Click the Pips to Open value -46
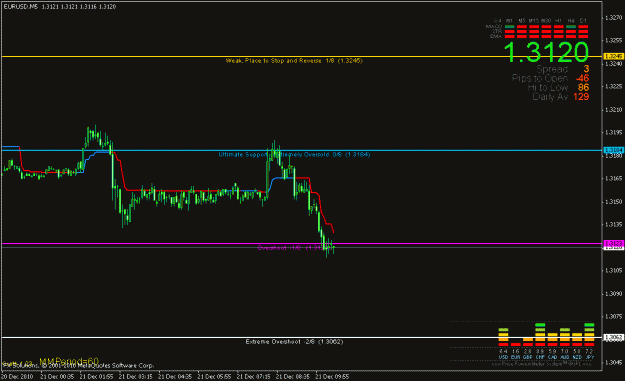This screenshot has width=625, height=381. 582,79
